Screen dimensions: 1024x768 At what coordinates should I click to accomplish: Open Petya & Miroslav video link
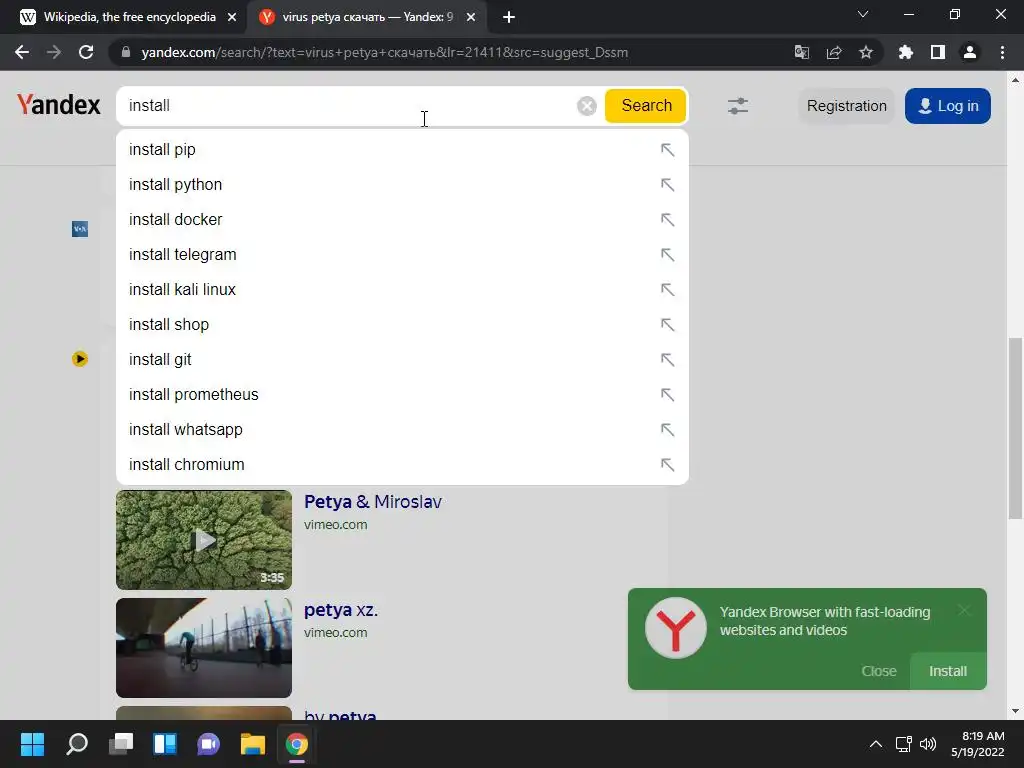pos(373,502)
